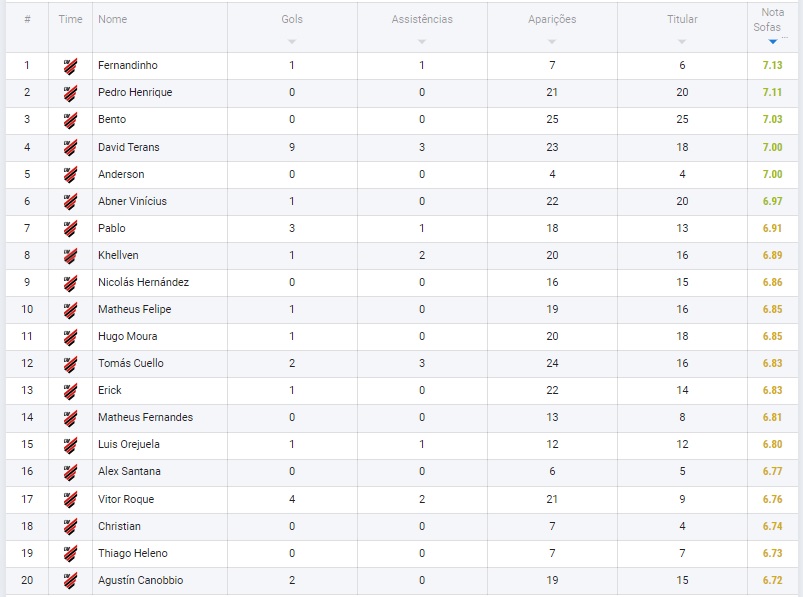Screen dimensions: 803x597
Task: Click Fernandinho's 7.13 rating value
Action: (772, 65)
